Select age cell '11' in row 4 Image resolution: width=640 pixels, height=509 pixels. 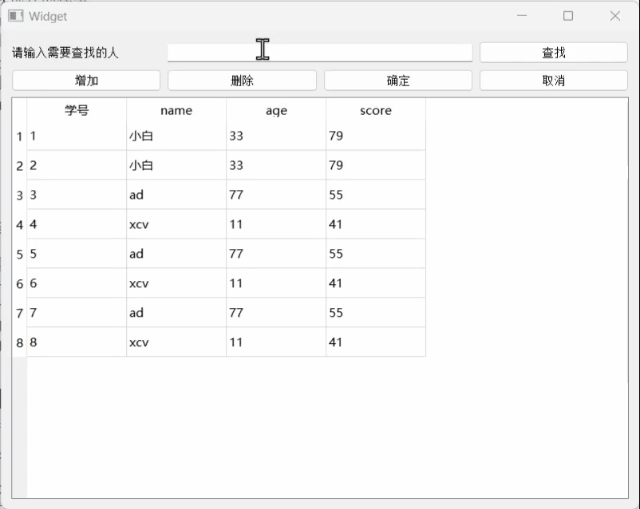[x=276, y=224]
